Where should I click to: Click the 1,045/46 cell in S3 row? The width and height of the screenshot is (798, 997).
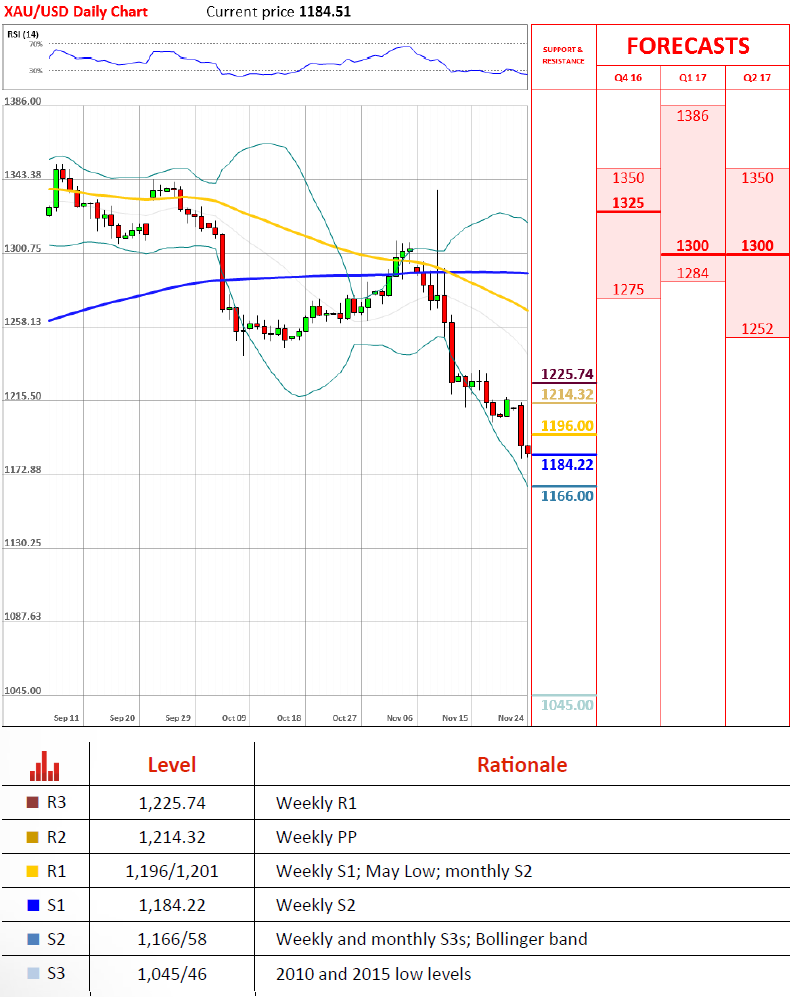(x=172, y=974)
